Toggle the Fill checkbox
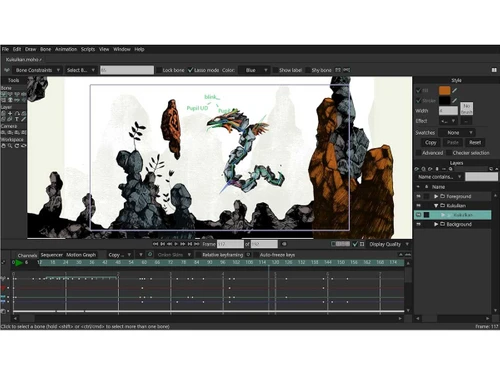The width and height of the screenshot is (500, 375). pos(418,90)
